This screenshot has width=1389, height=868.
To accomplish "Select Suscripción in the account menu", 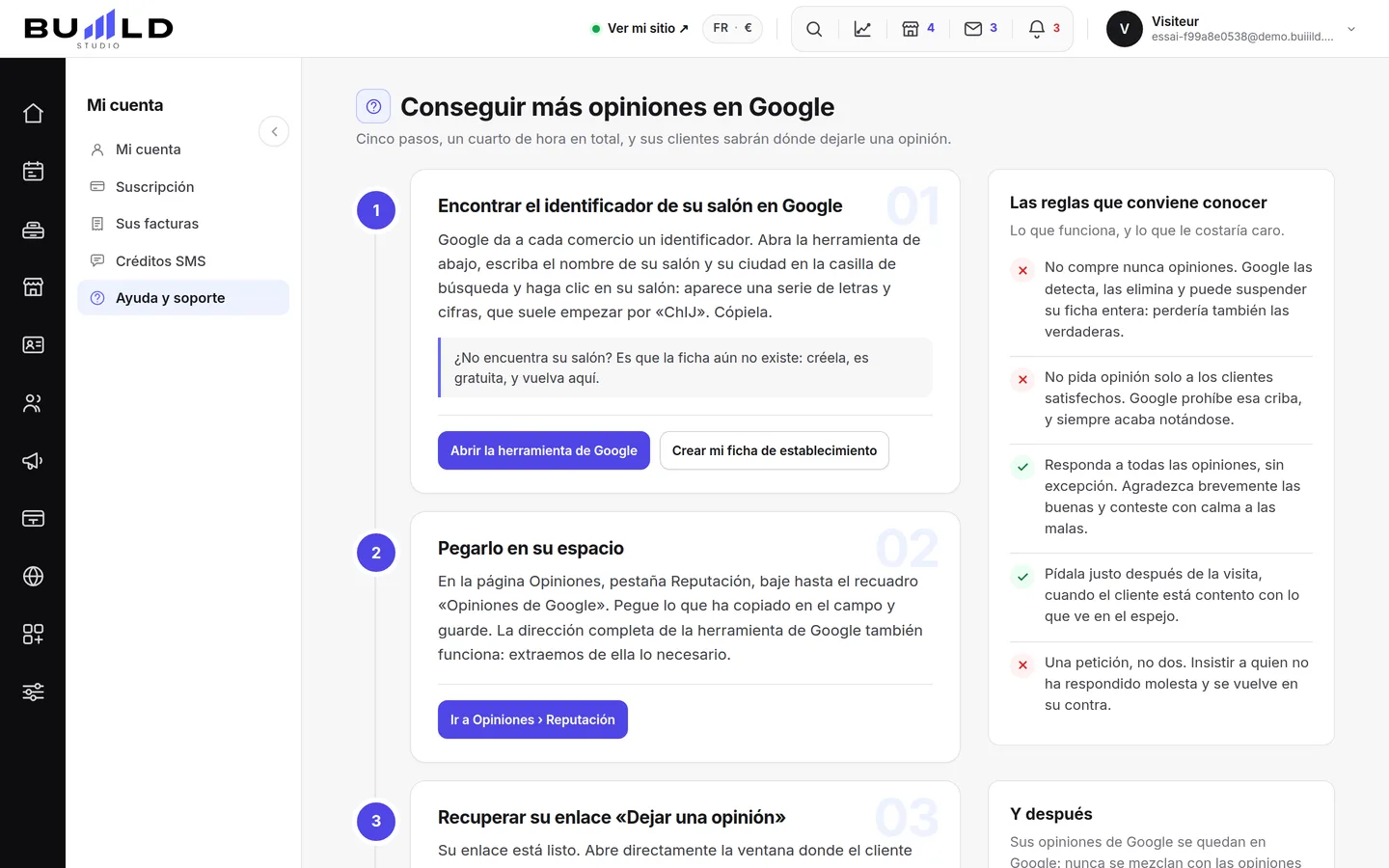I will [183, 187].
